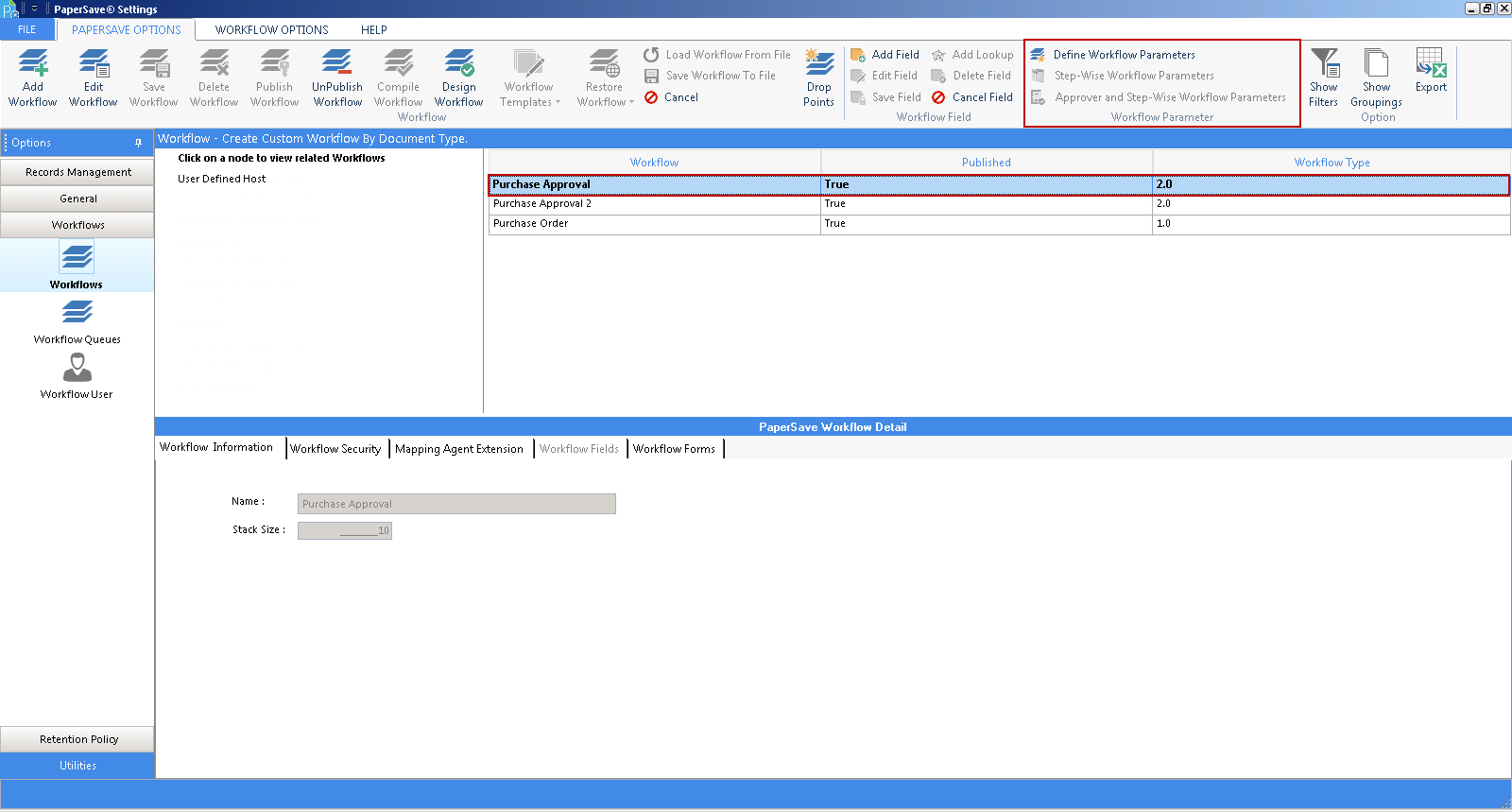Select the Workflow Queues sidebar icon
Image resolution: width=1512 pixels, height=812 pixels.
point(77,321)
